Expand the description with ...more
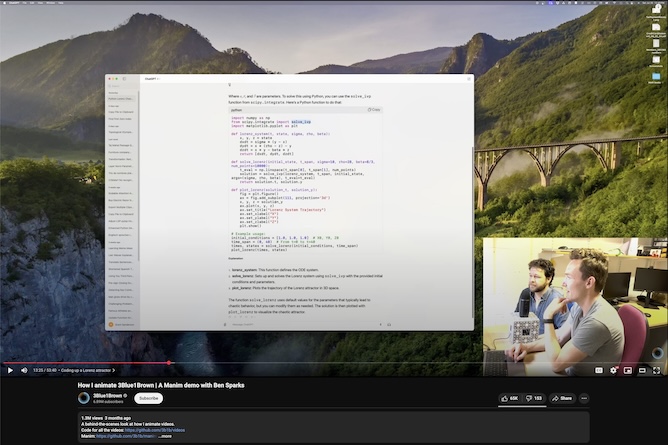Viewport: 668px width, 445px height. pyautogui.click(x=166, y=437)
